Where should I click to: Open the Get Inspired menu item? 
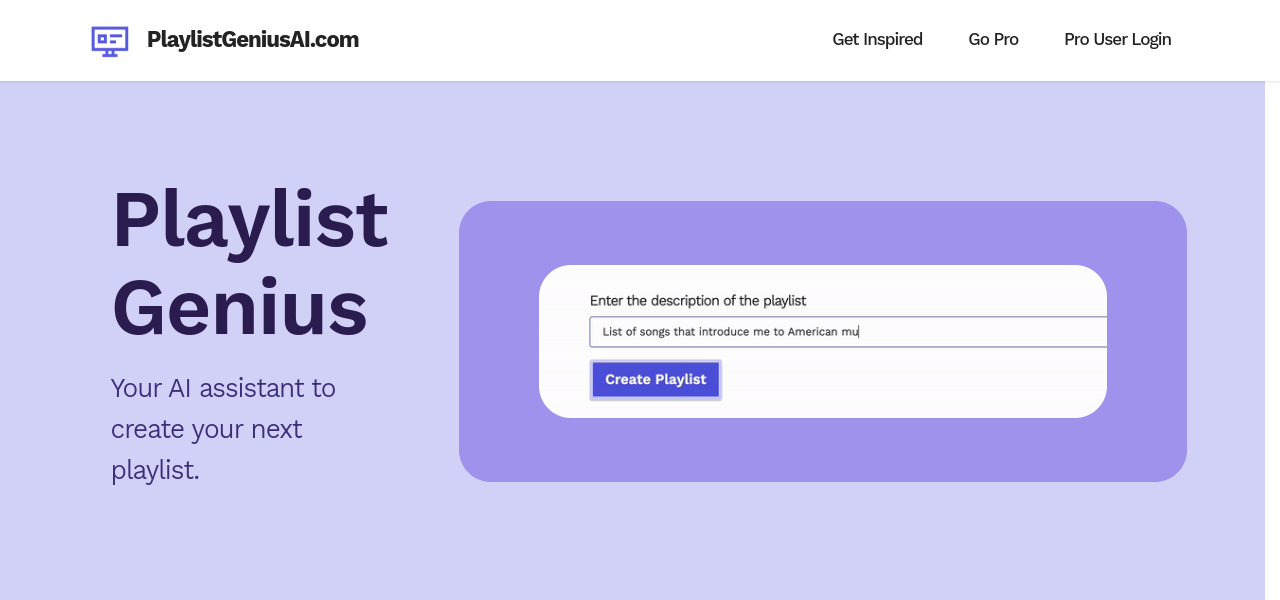pyautogui.click(x=877, y=40)
